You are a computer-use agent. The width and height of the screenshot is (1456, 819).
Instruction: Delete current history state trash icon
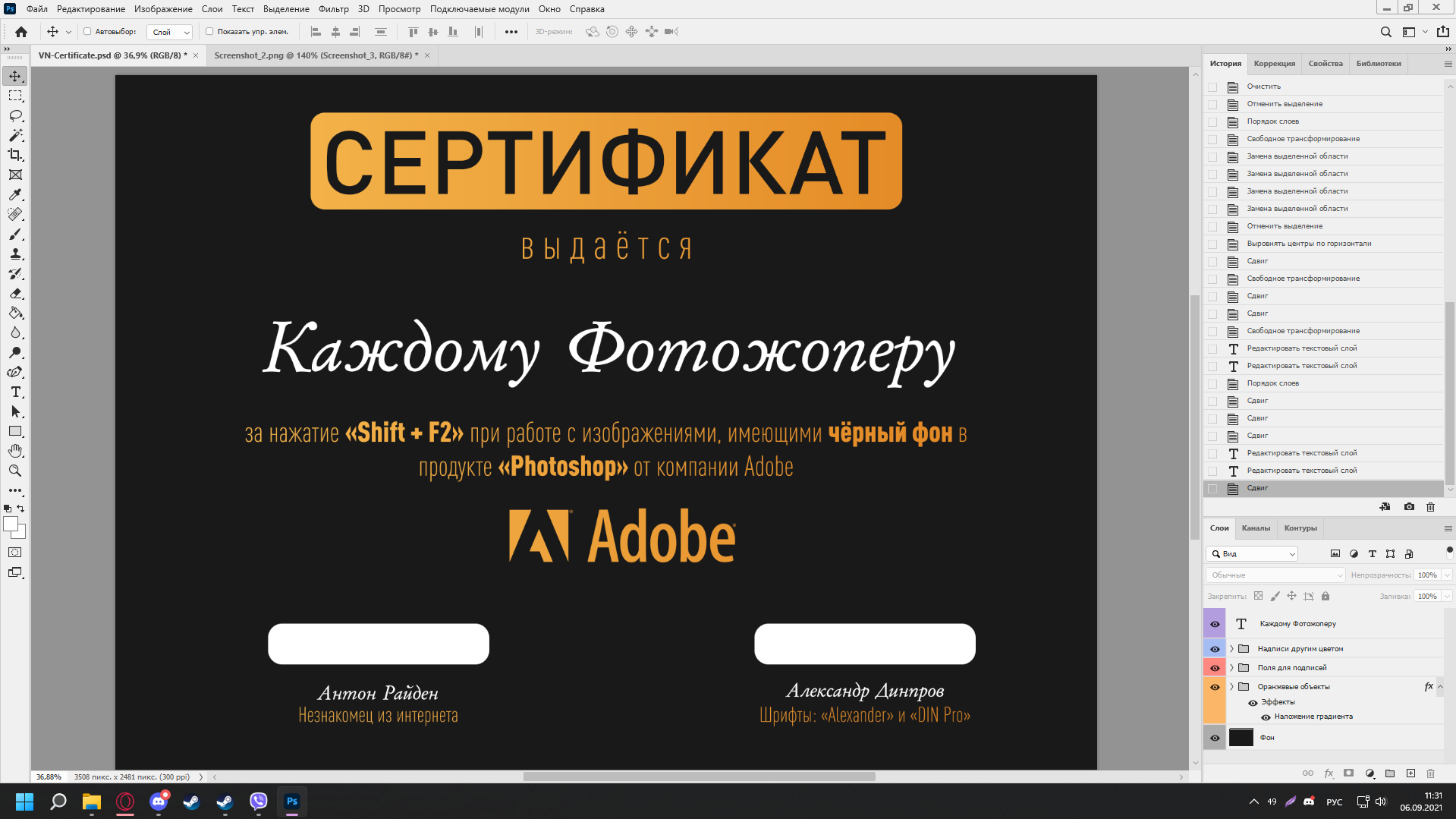pyautogui.click(x=1430, y=507)
